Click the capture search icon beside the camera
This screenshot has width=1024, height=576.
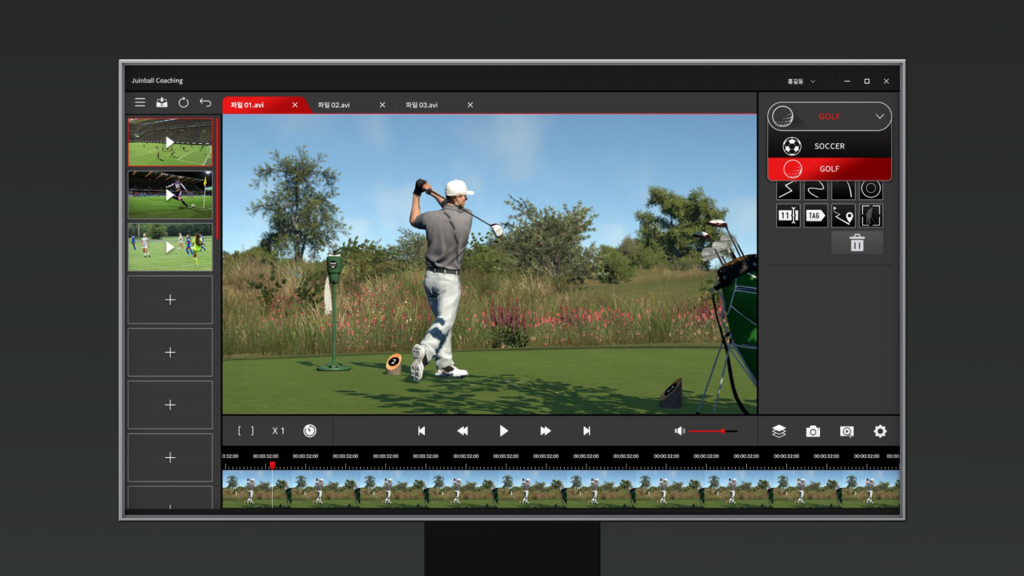tap(846, 431)
